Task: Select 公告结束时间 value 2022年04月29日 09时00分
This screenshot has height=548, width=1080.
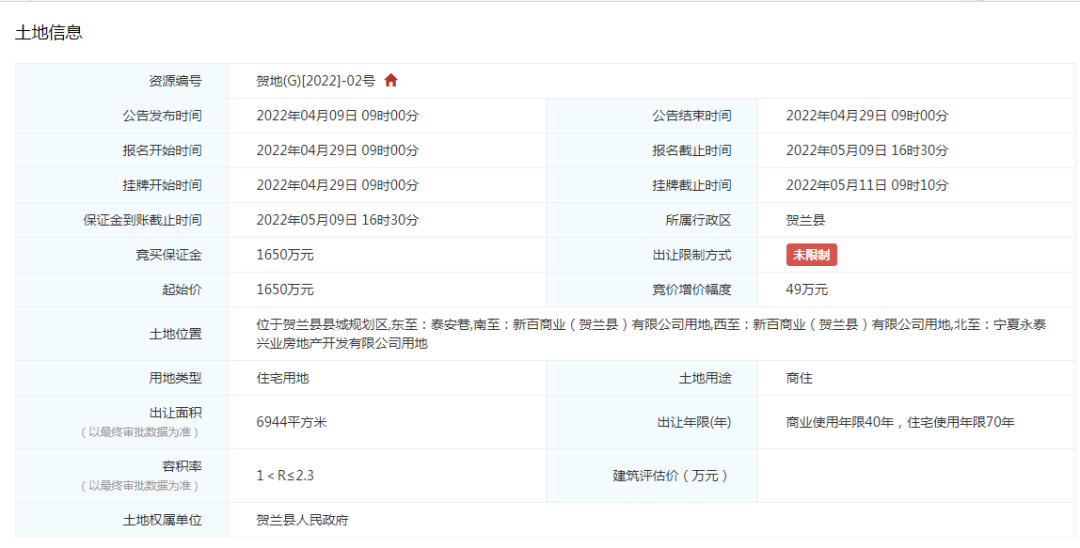Action: coord(867,116)
